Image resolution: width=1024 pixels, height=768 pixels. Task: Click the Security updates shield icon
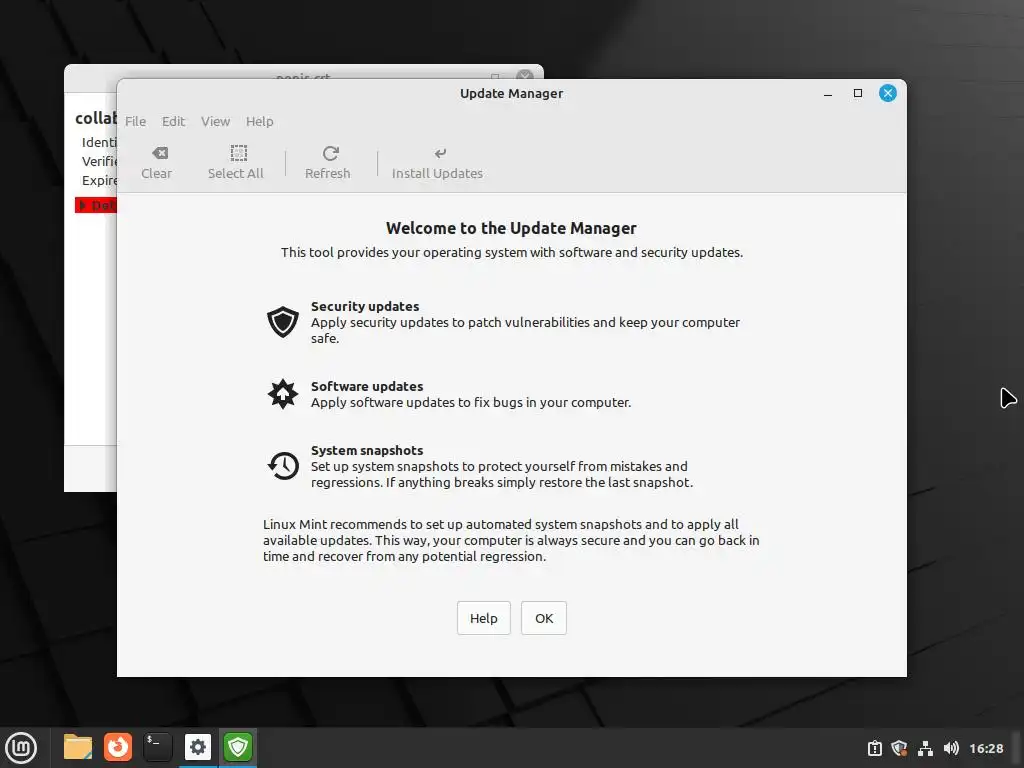pyautogui.click(x=283, y=322)
